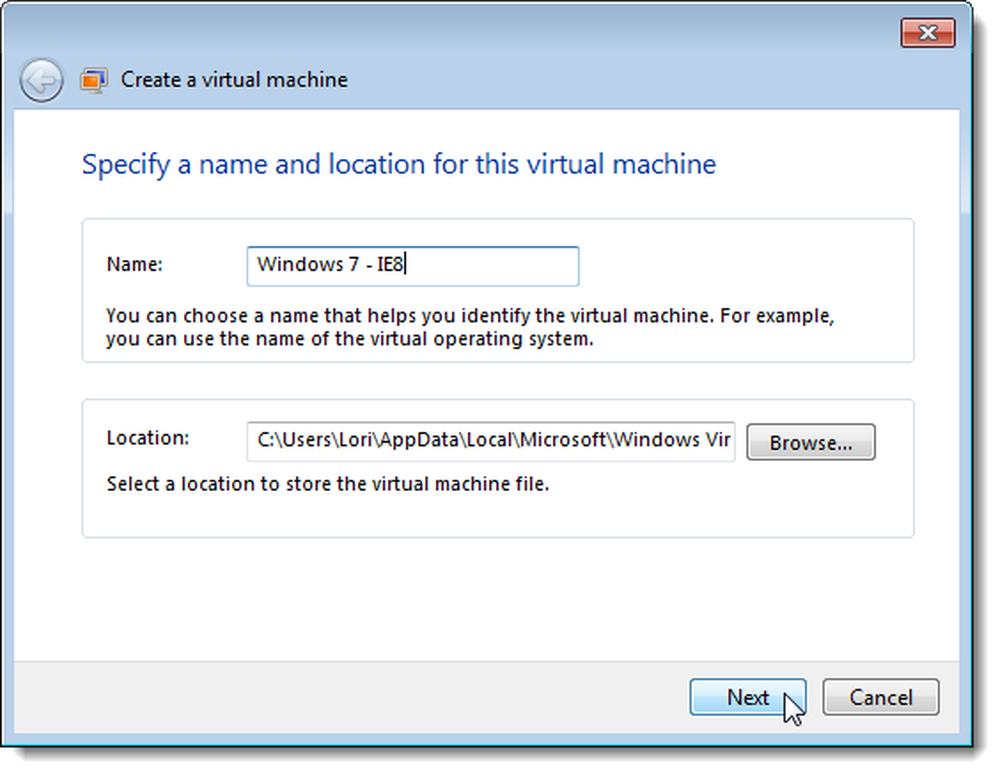
Task: Click inside the Location path field
Action: pos(490,441)
